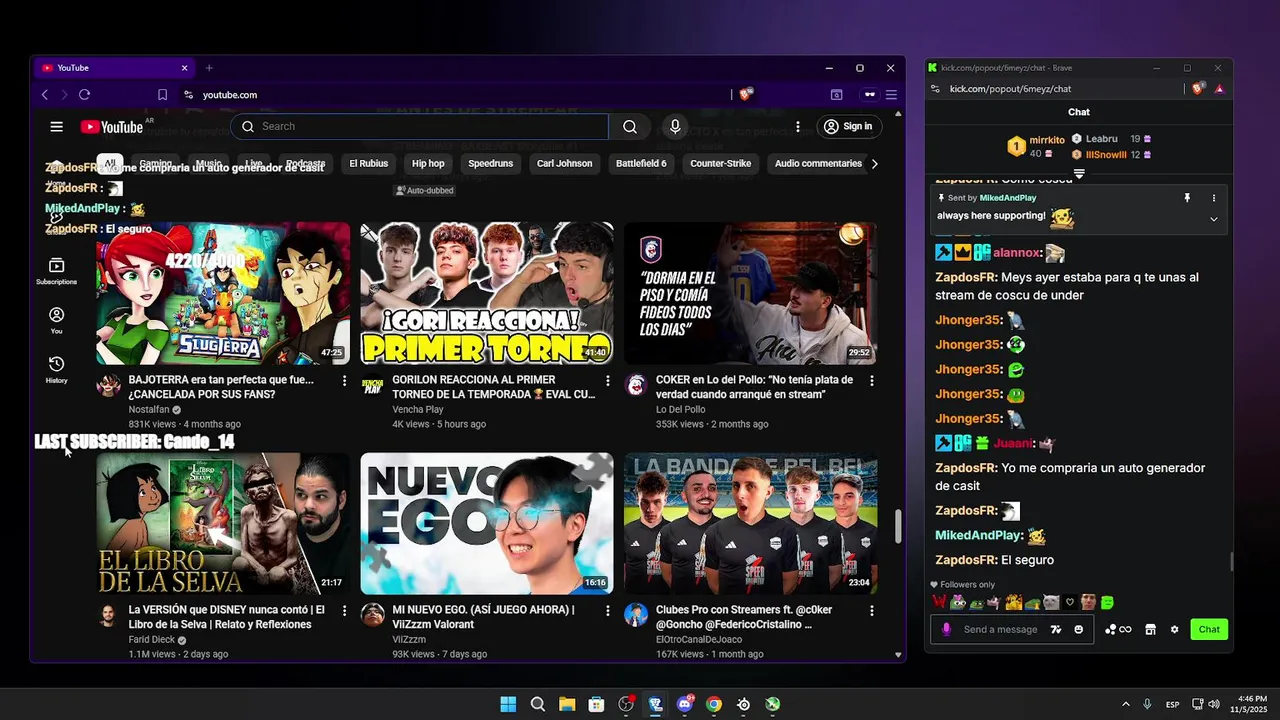Screen dimensions: 1280x720
Task: Unpin the pinned MikedAndPlay message
Action: pos(1187,198)
